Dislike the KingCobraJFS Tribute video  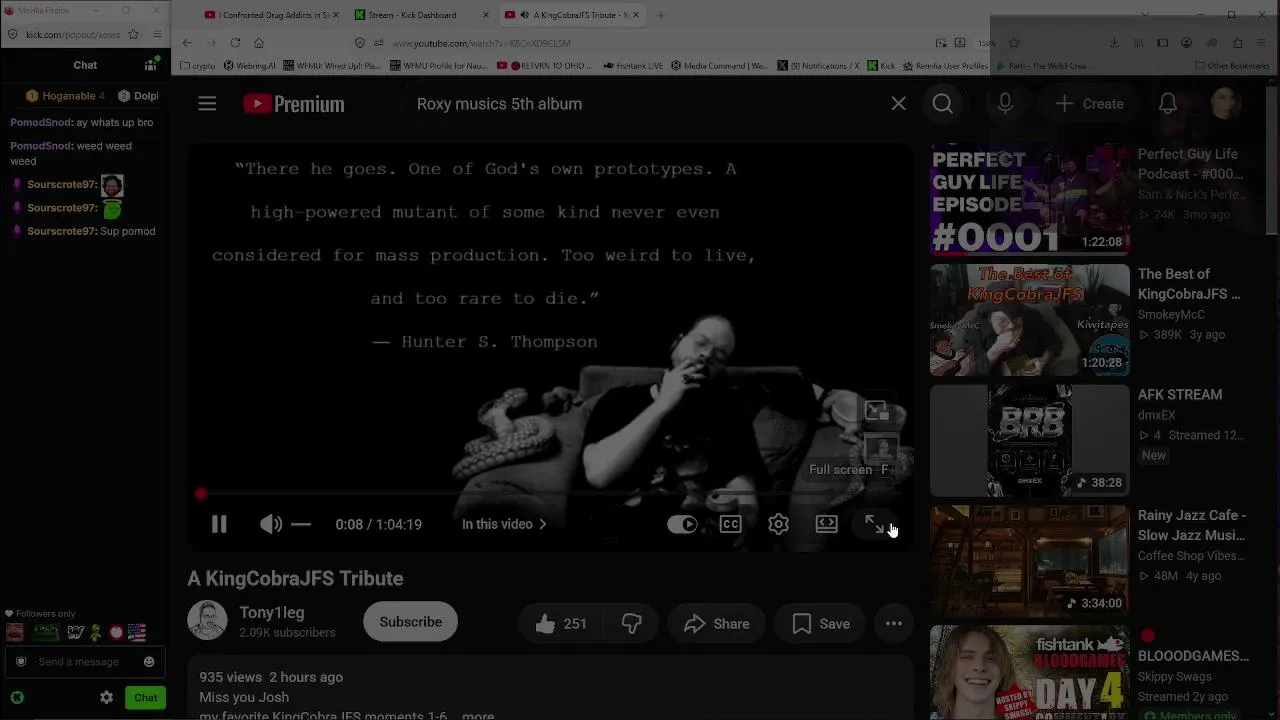pyautogui.click(x=631, y=624)
